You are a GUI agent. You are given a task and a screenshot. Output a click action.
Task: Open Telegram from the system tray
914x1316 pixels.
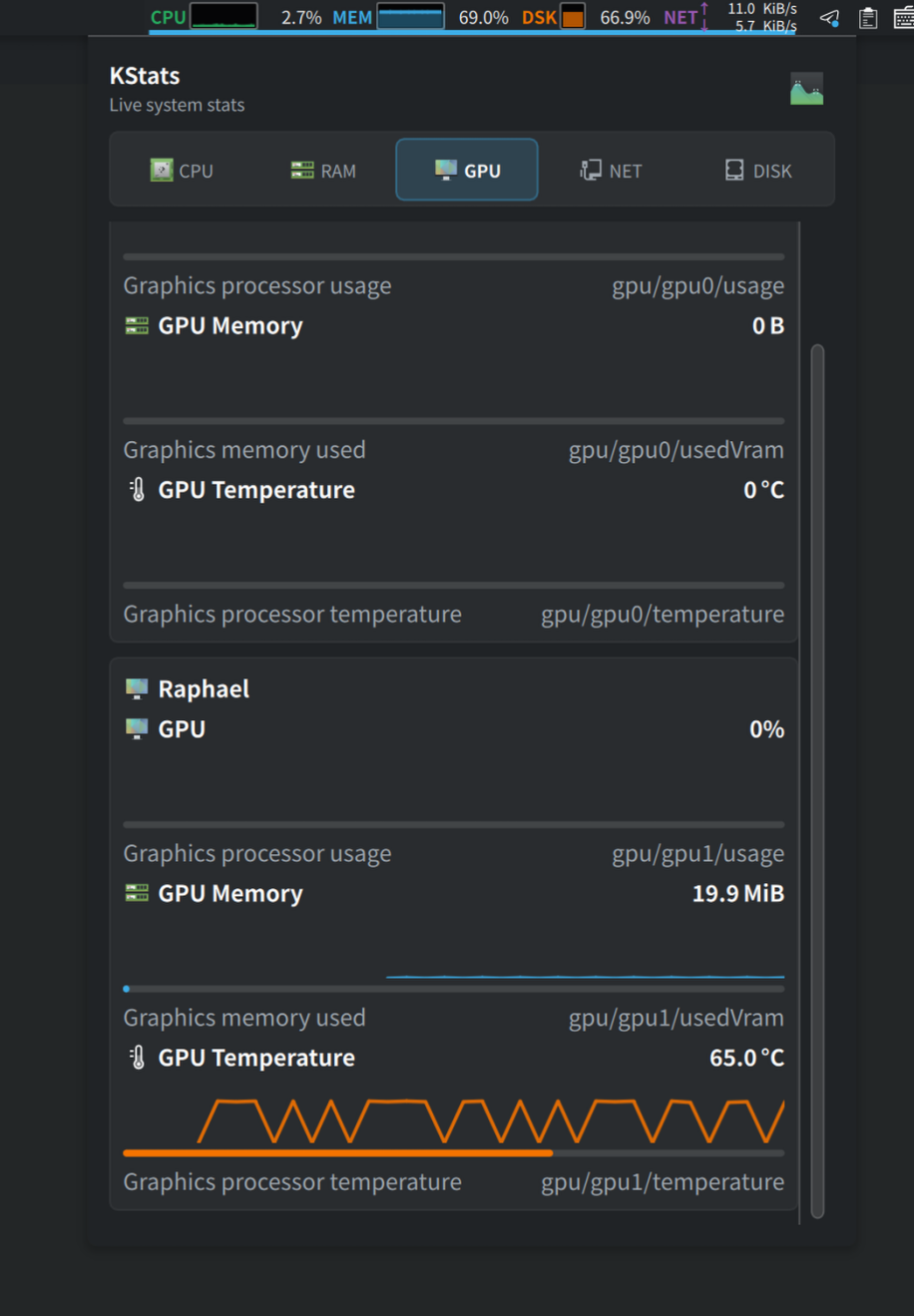coord(829,18)
